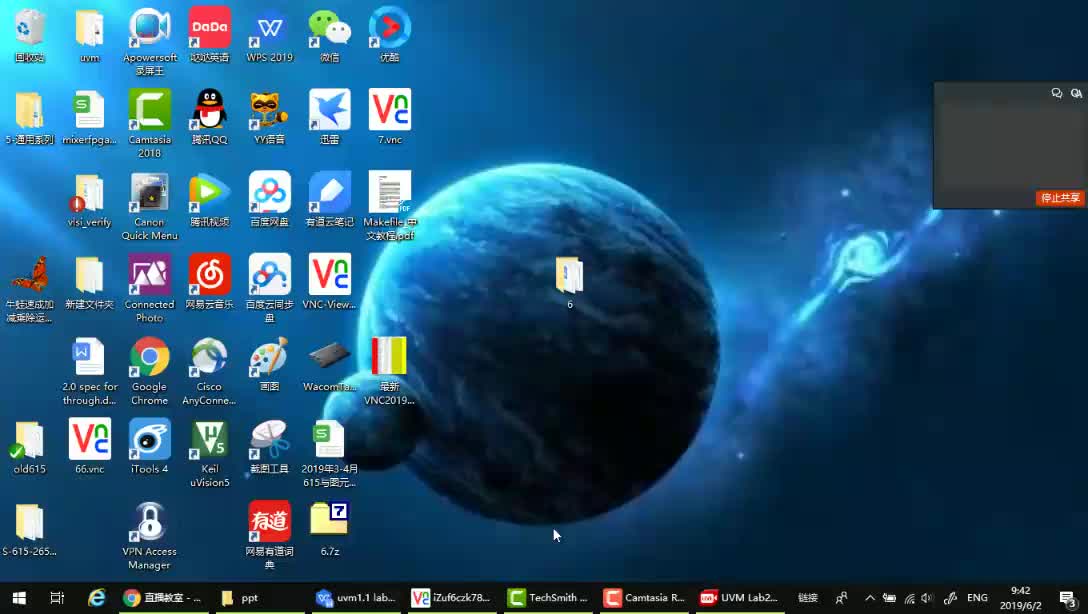This screenshot has height=614, width=1088.
Task: Open Task View on taskbar
Action: [x=57, y=597]
